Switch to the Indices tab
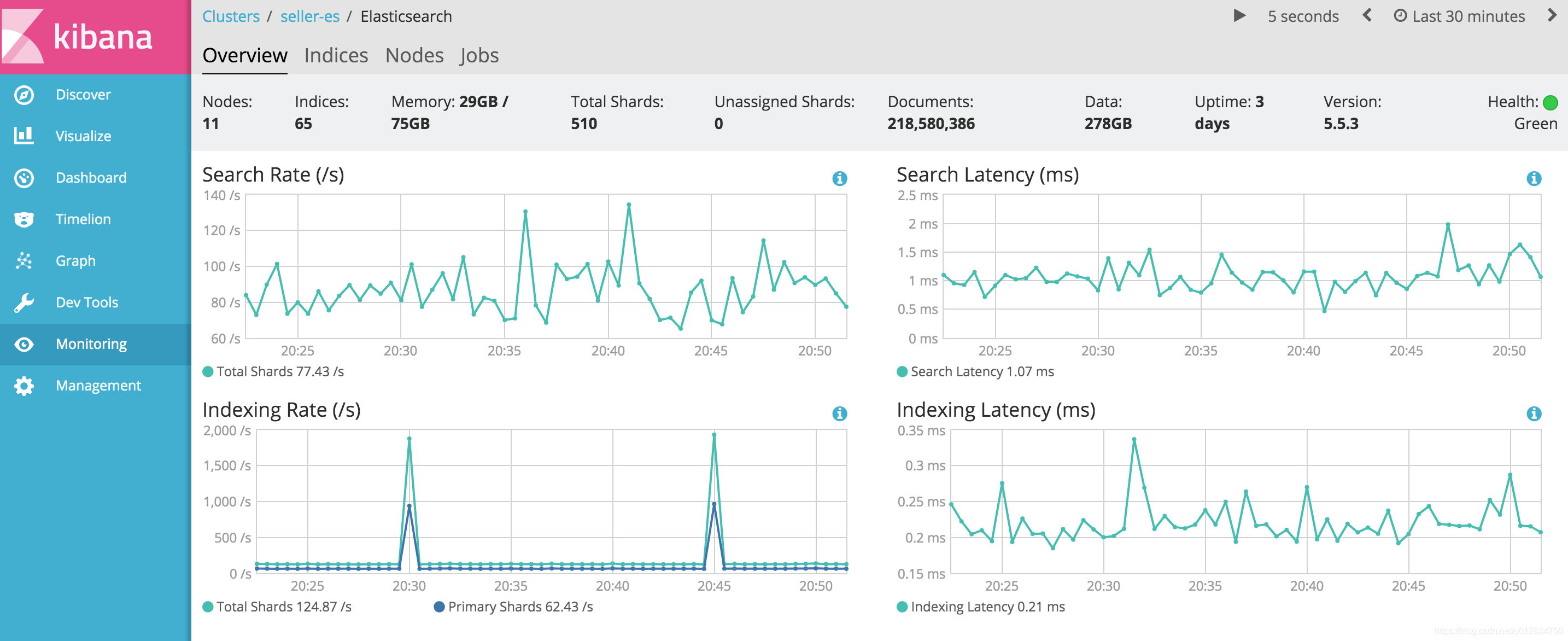Viewport: 1568px width, 641px height. tap(336, 55)
